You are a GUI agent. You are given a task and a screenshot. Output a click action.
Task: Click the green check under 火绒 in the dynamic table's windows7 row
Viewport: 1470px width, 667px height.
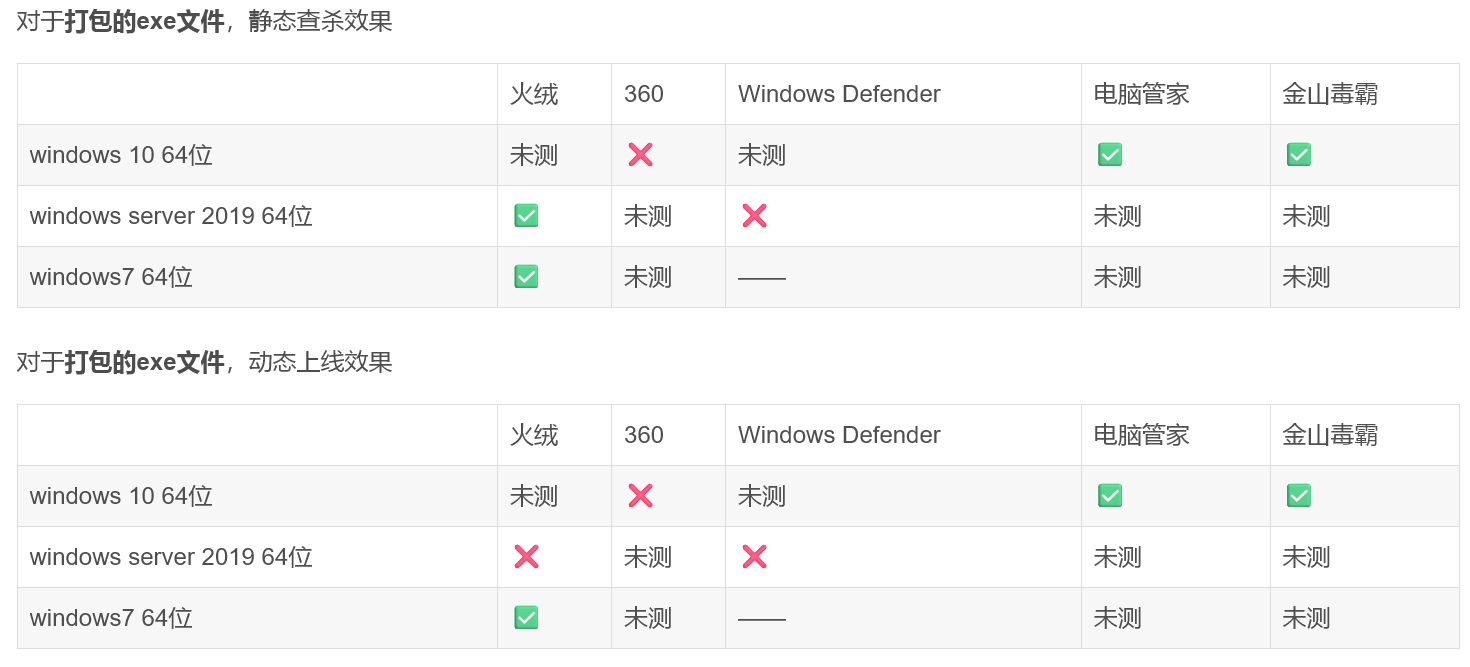526,618
